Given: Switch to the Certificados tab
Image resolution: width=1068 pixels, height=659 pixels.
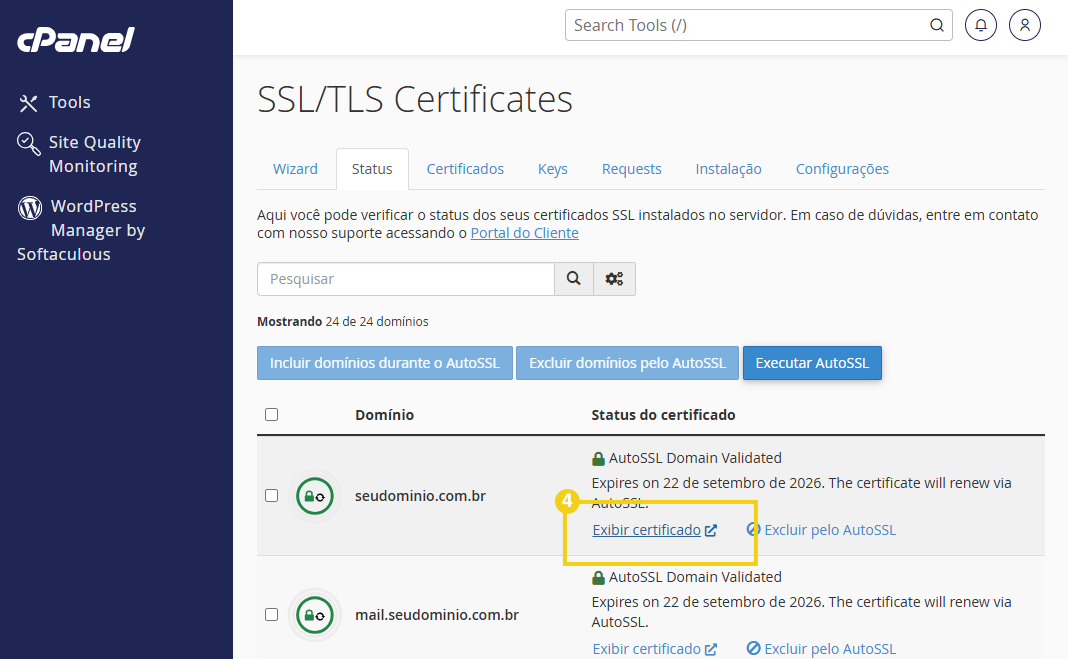Looking at the screenshot, I should [465, 169].
